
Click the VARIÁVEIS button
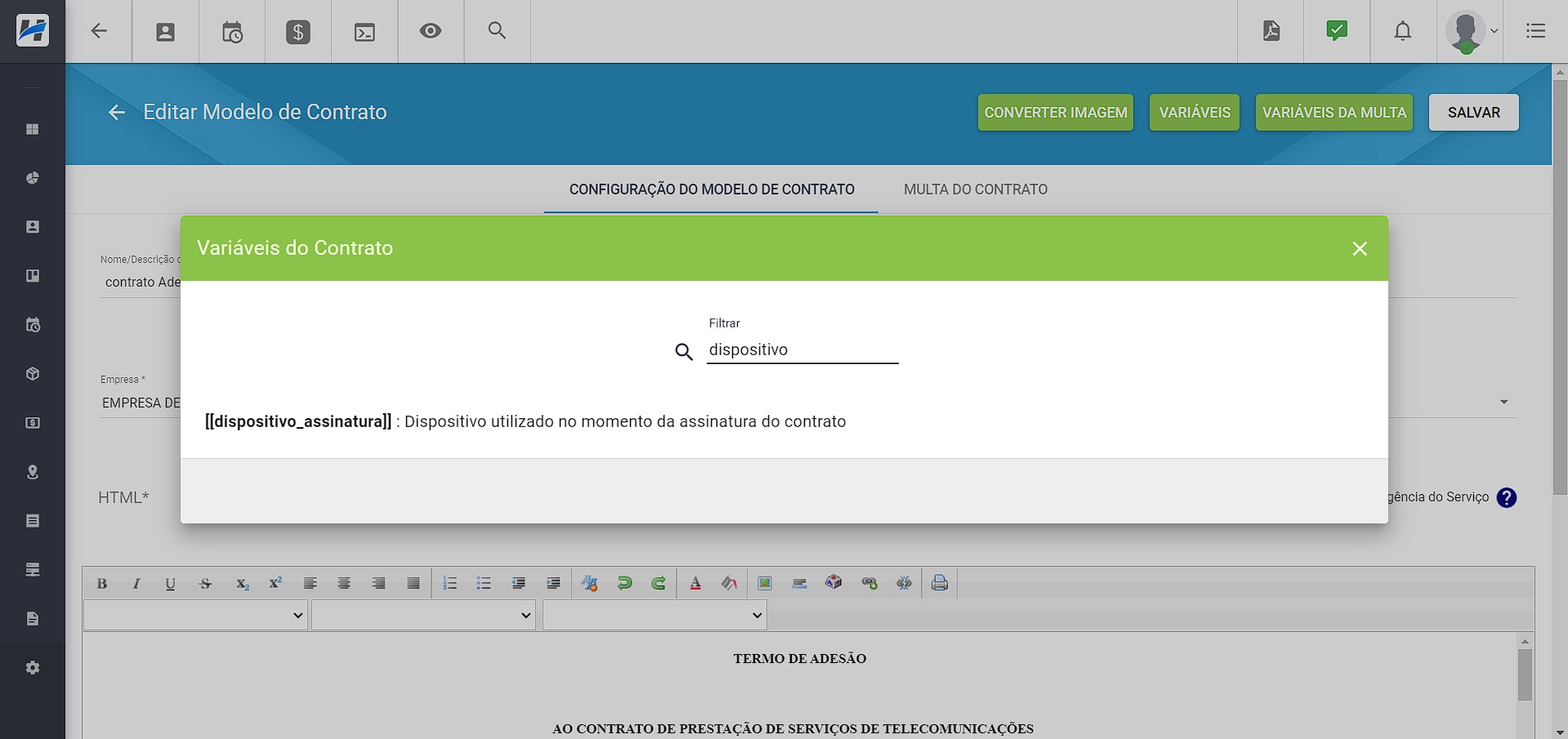(x=1195, y=113)
